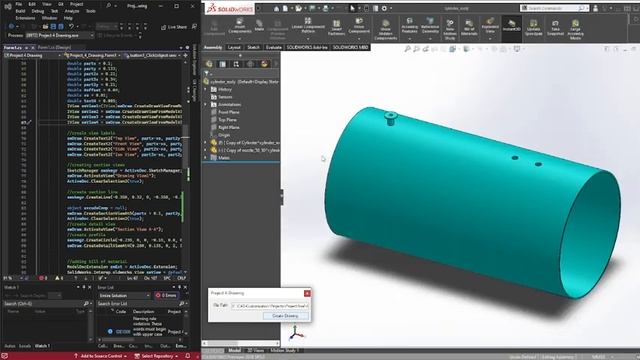Open SolidWorks Options gear icon
This screenshot has height=360, width=640.
pos(384,8)
